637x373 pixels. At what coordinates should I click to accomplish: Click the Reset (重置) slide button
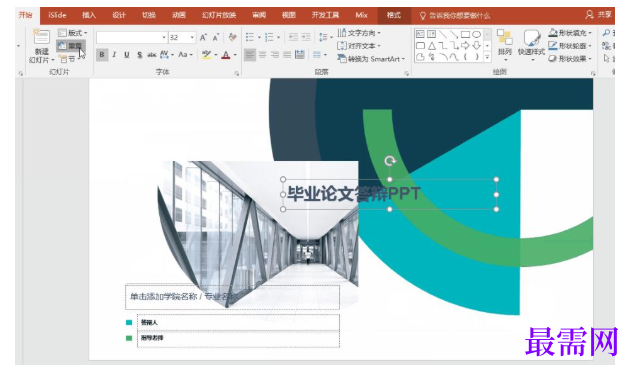tap(71, 46)
